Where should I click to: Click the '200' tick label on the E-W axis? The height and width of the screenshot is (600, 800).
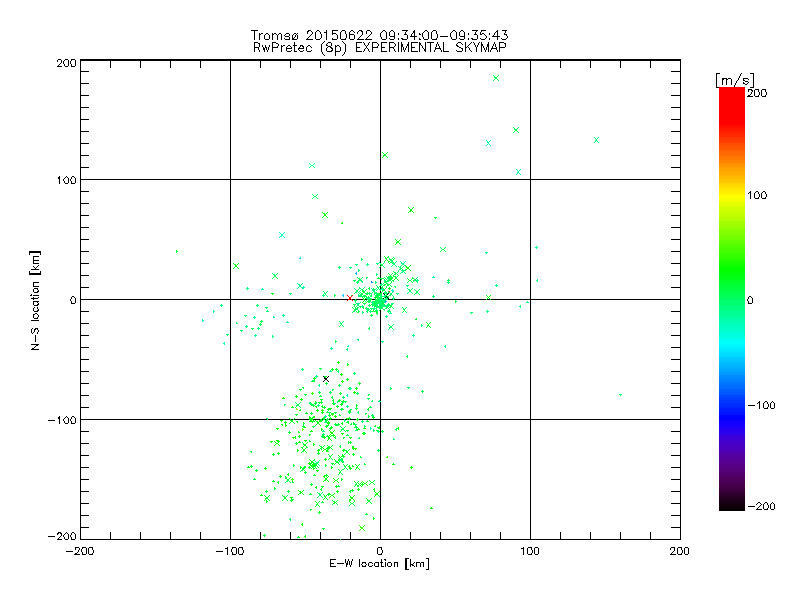tap(680, 551)
